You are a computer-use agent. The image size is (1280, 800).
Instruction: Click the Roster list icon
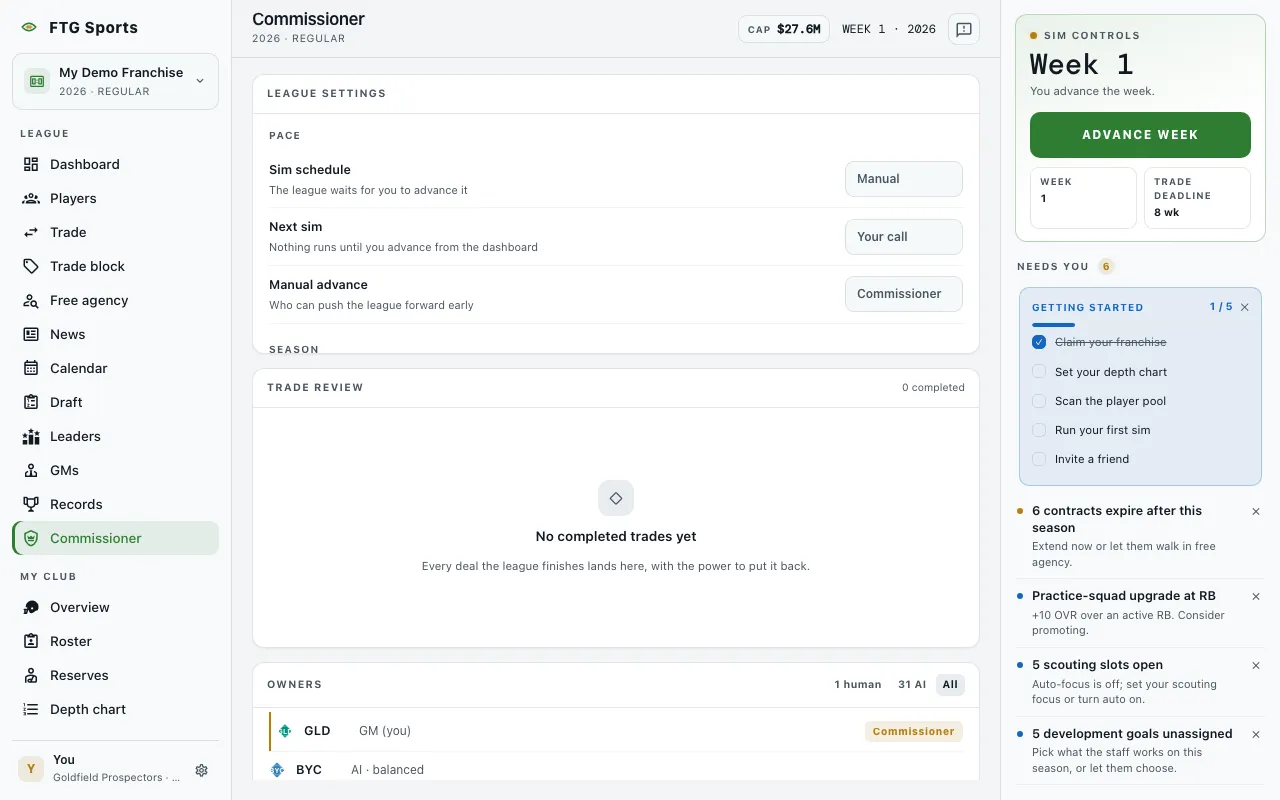31,641
